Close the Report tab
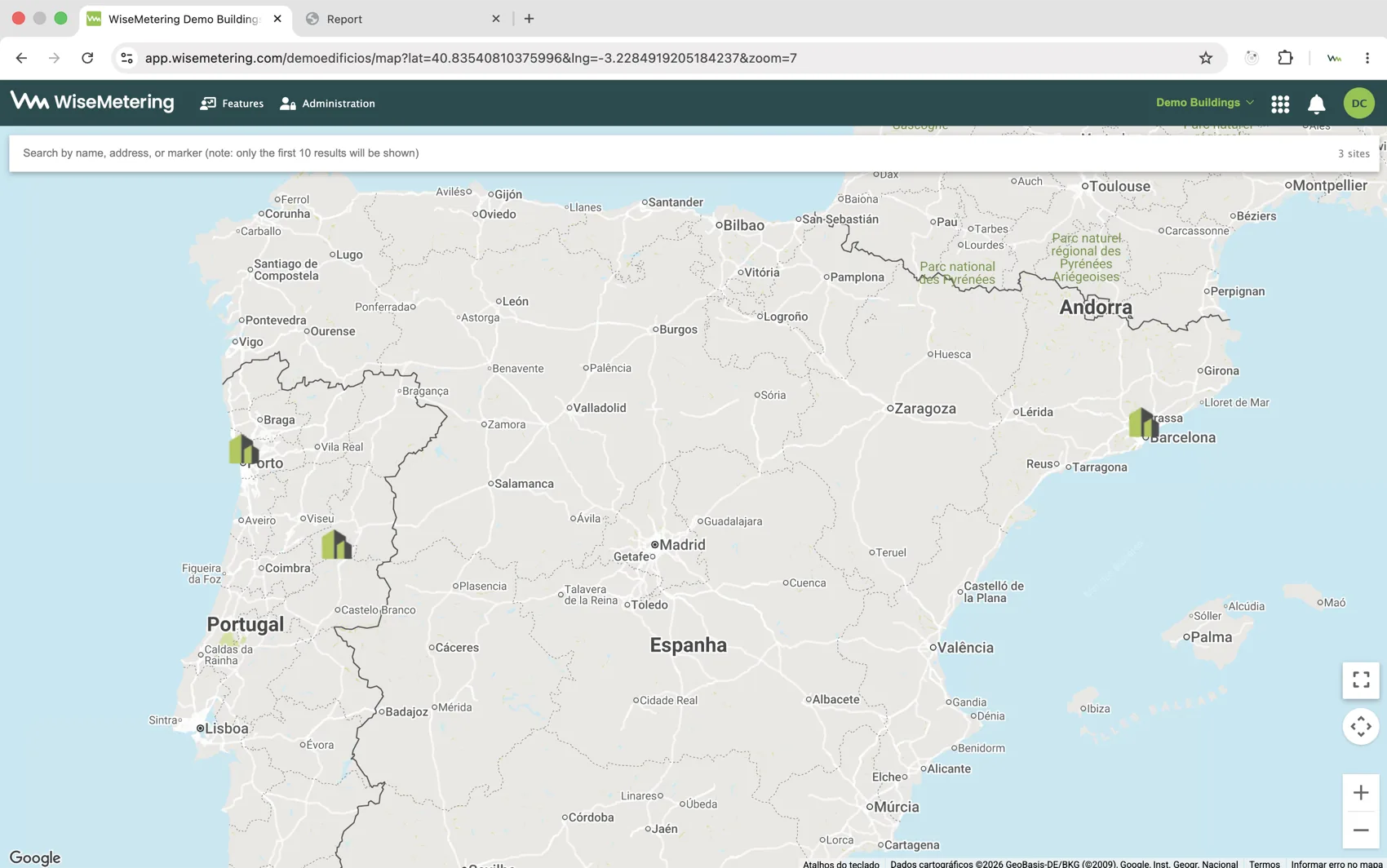The height and width of the screenshot is (868, 1387). [x=496, y=19]
